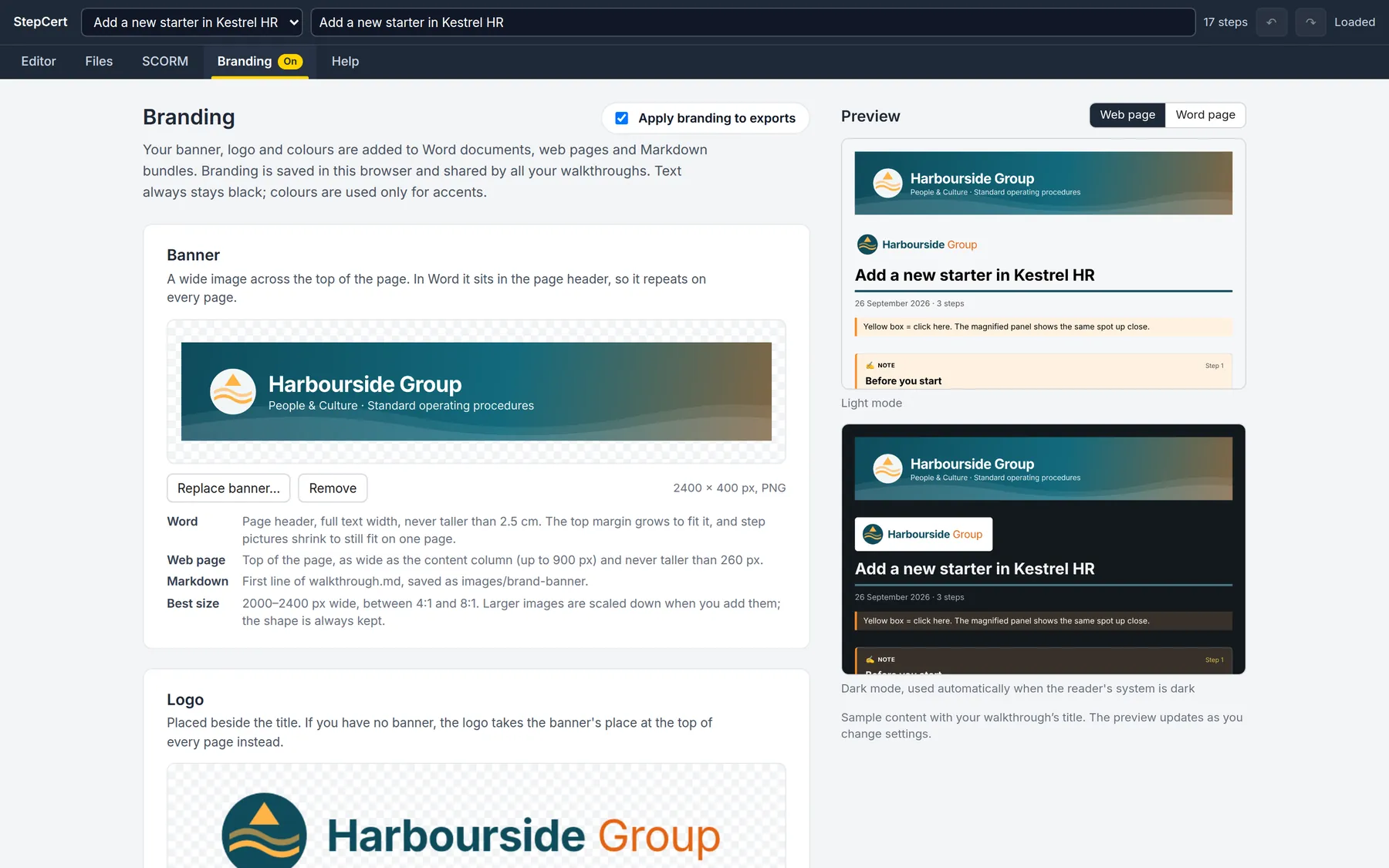
Task: Open the Editor tab
Action: (x=39, y=62)
